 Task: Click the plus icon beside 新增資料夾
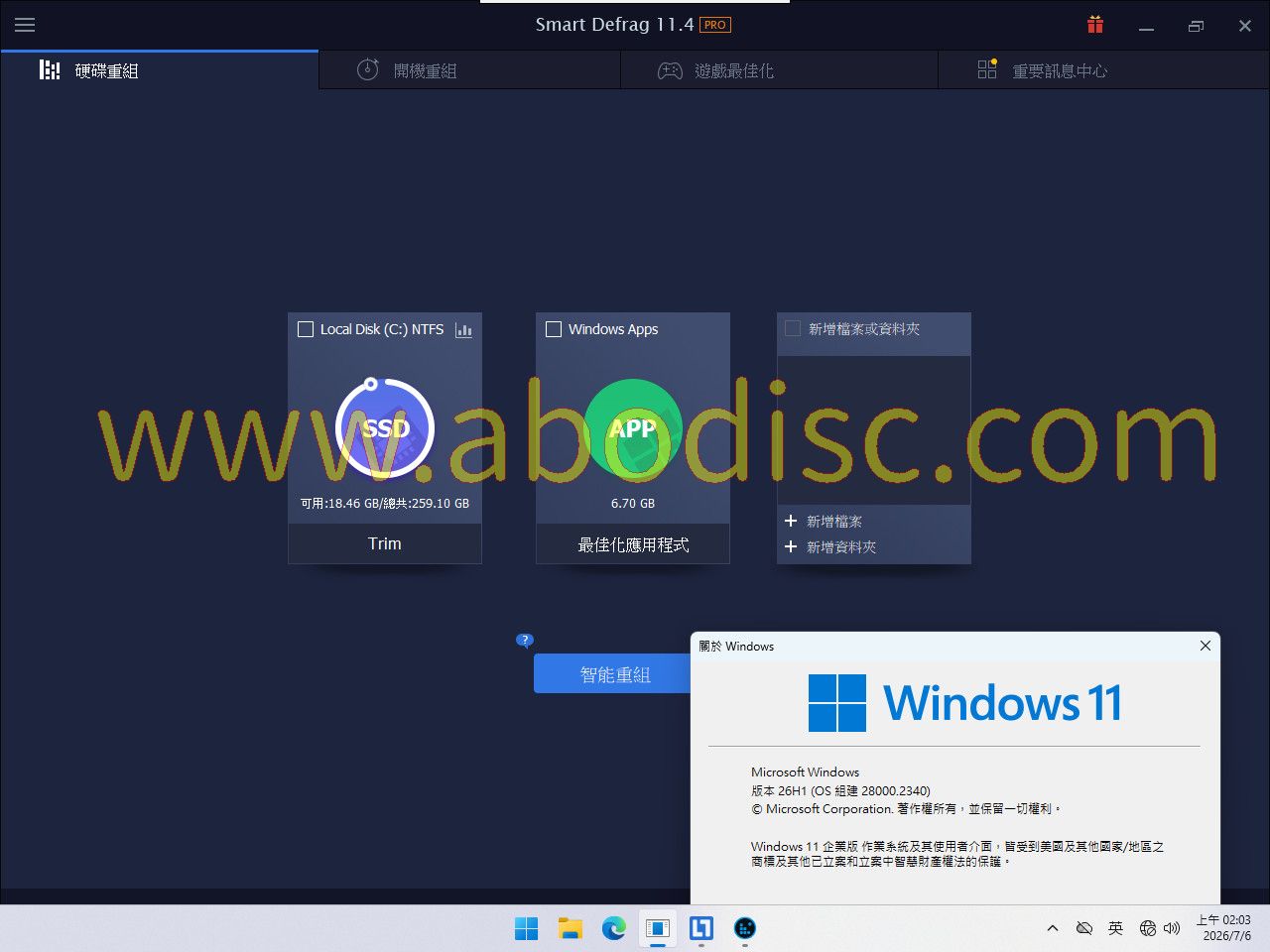(x=791, y=546)
